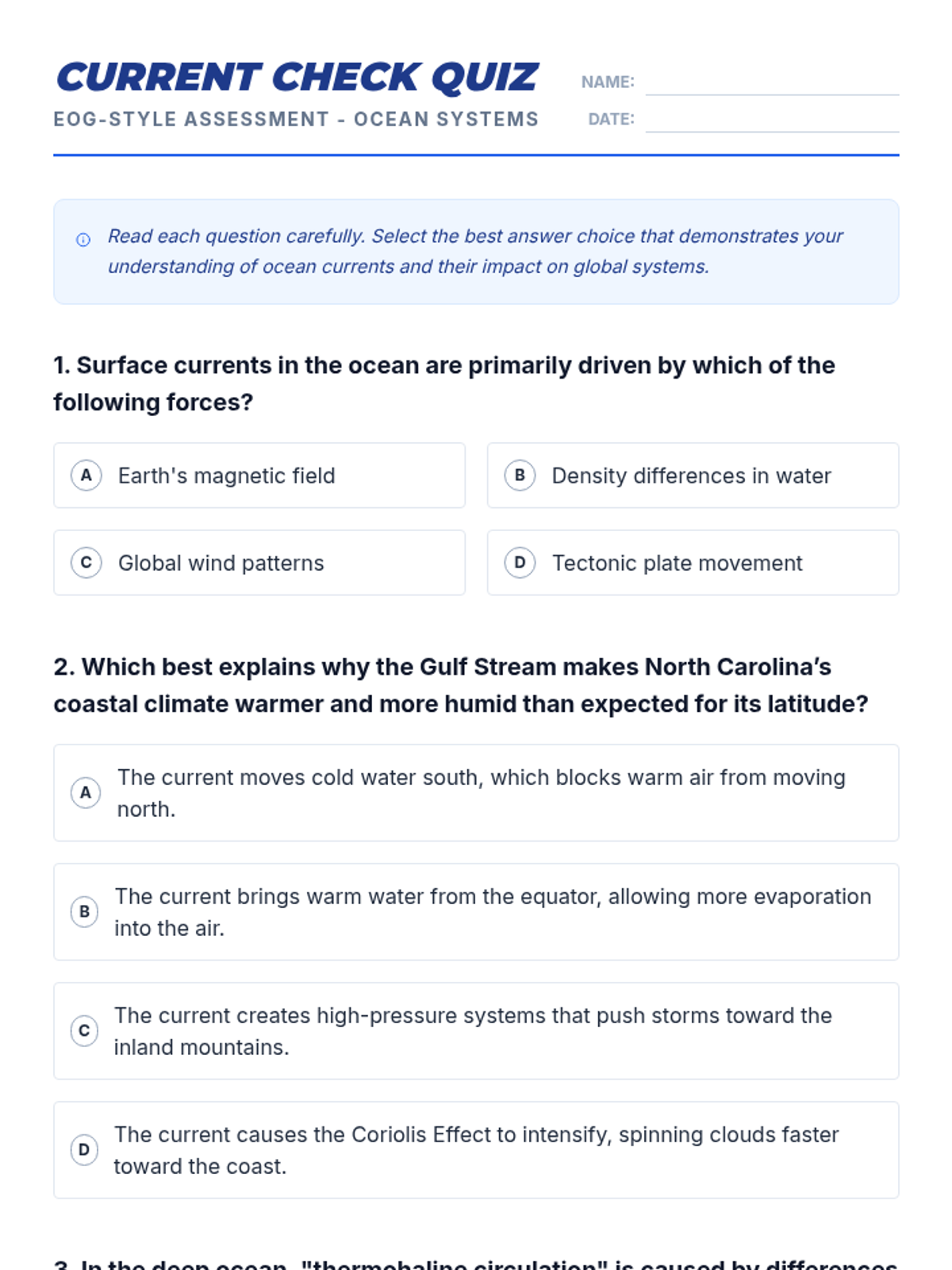Select question 2 answer A circle
Viewport: 952px width, 1270px height.
pos(86,792)
